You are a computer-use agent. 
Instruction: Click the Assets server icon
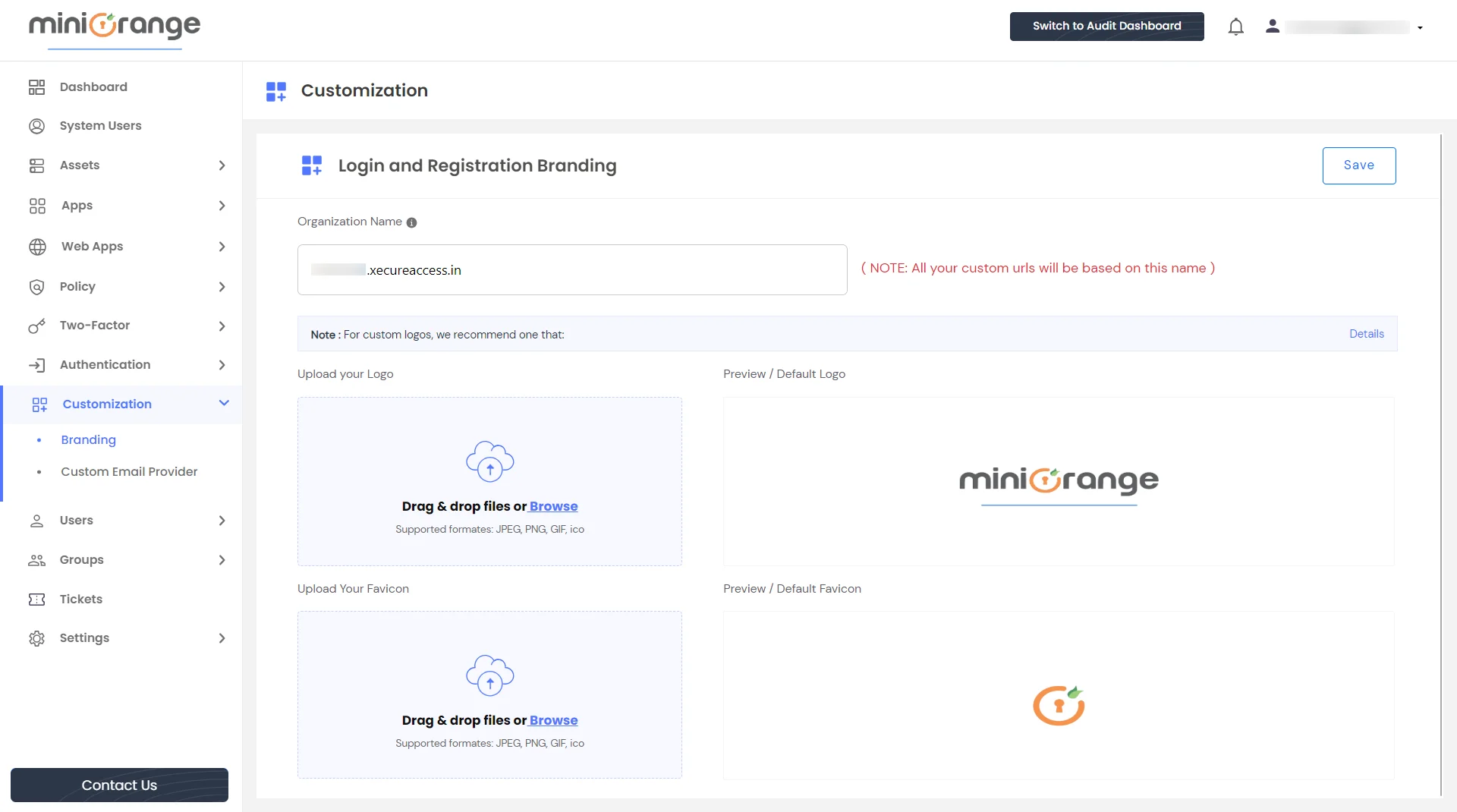tap(36, 165)
